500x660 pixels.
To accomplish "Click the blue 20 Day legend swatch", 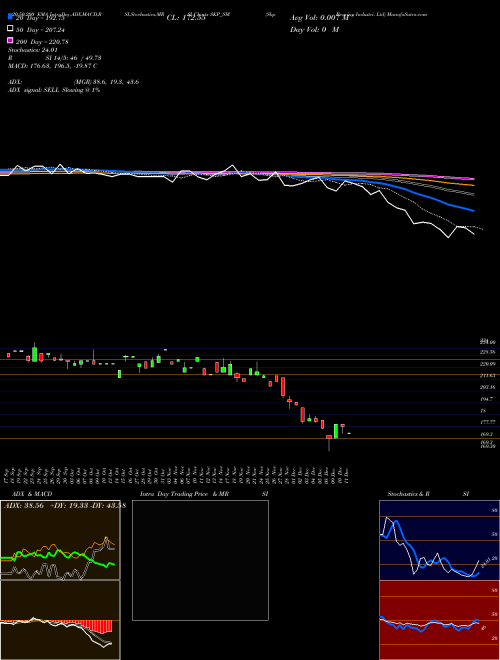I will coord(10,17).
